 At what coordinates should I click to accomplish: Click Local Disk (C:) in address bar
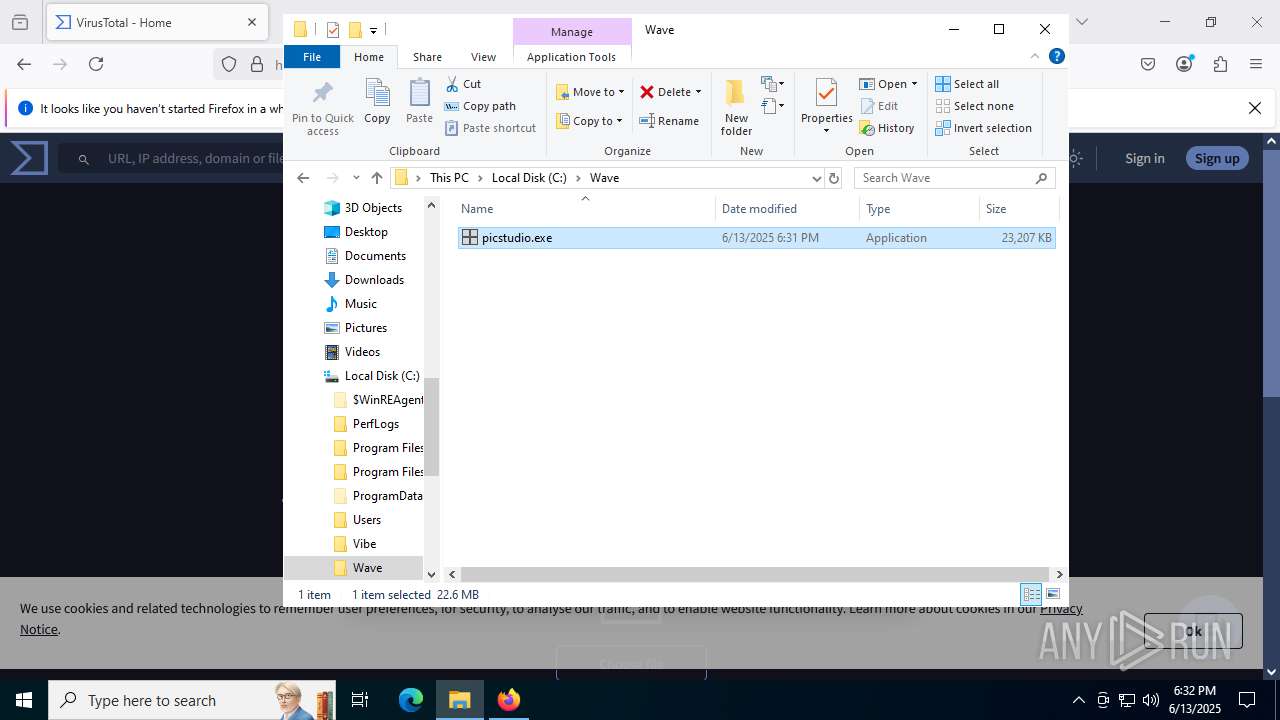(529, 178)
